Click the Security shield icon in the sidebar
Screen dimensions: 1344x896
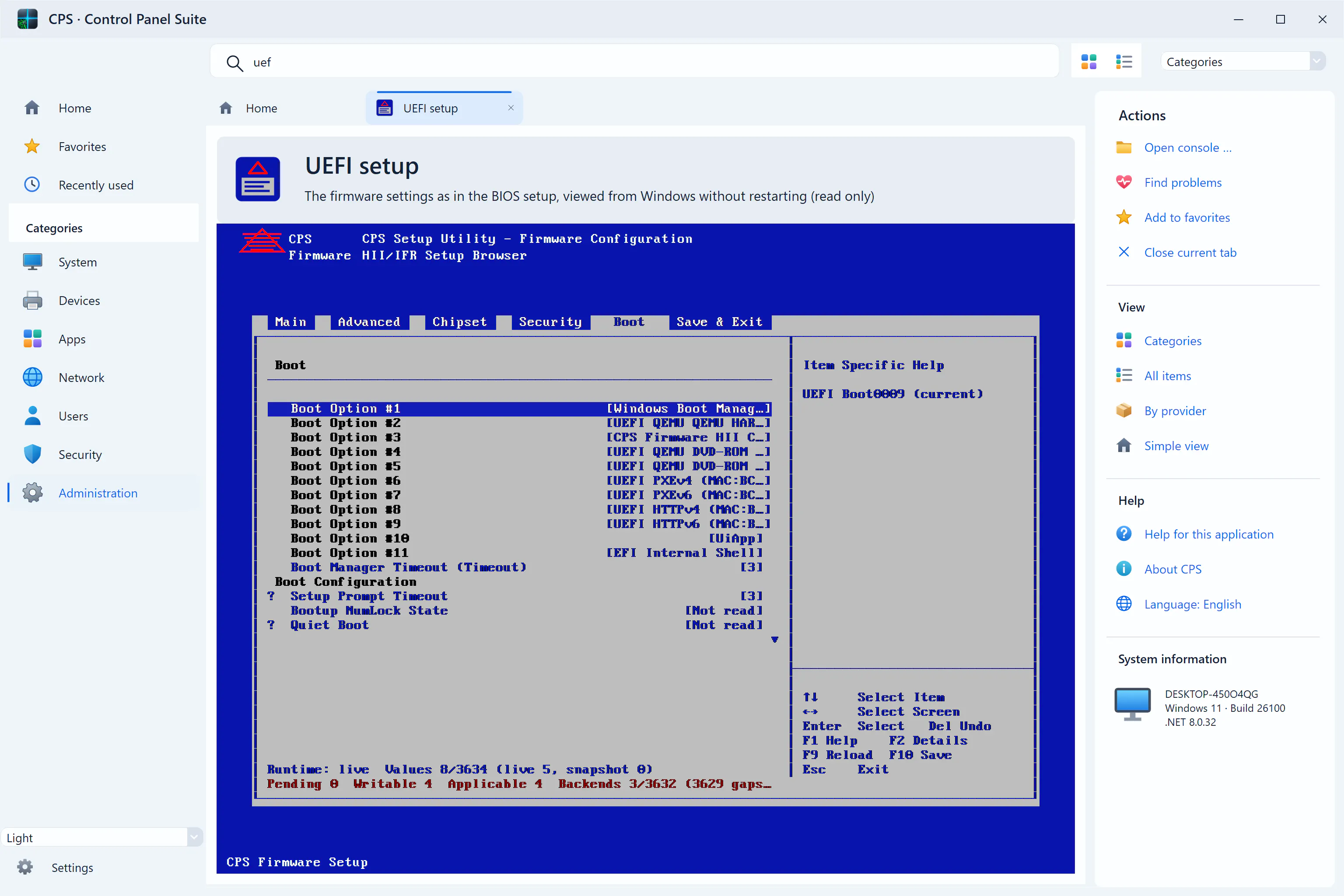[32, 454]
